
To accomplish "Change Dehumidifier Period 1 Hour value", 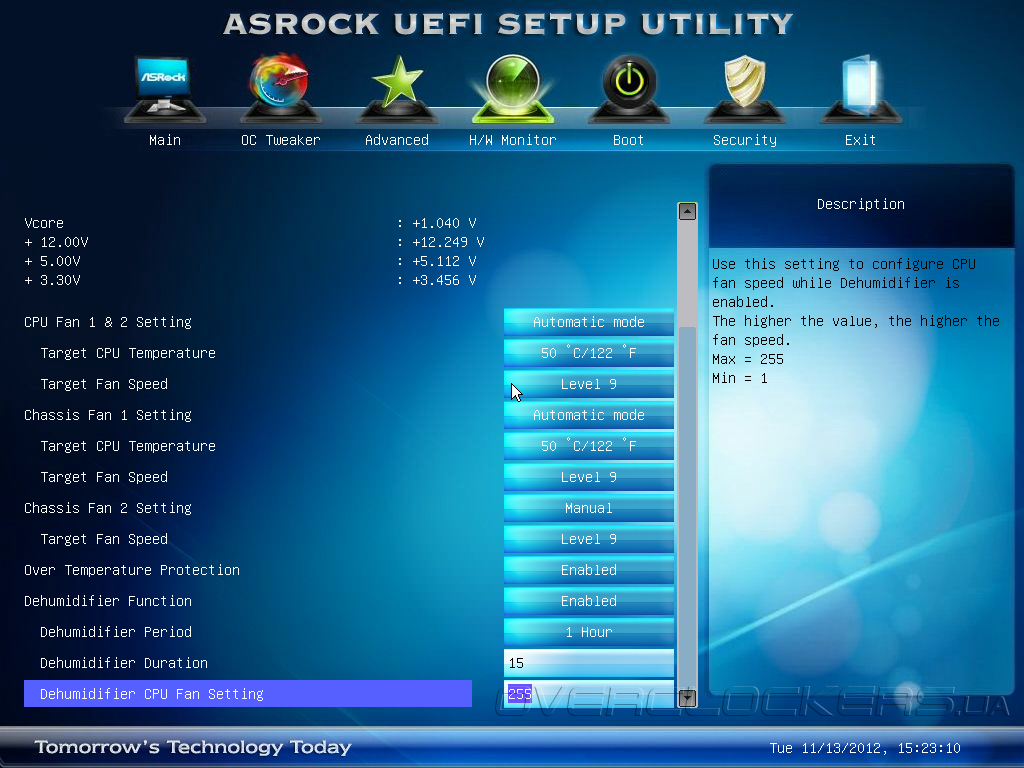I will [588, 632].
